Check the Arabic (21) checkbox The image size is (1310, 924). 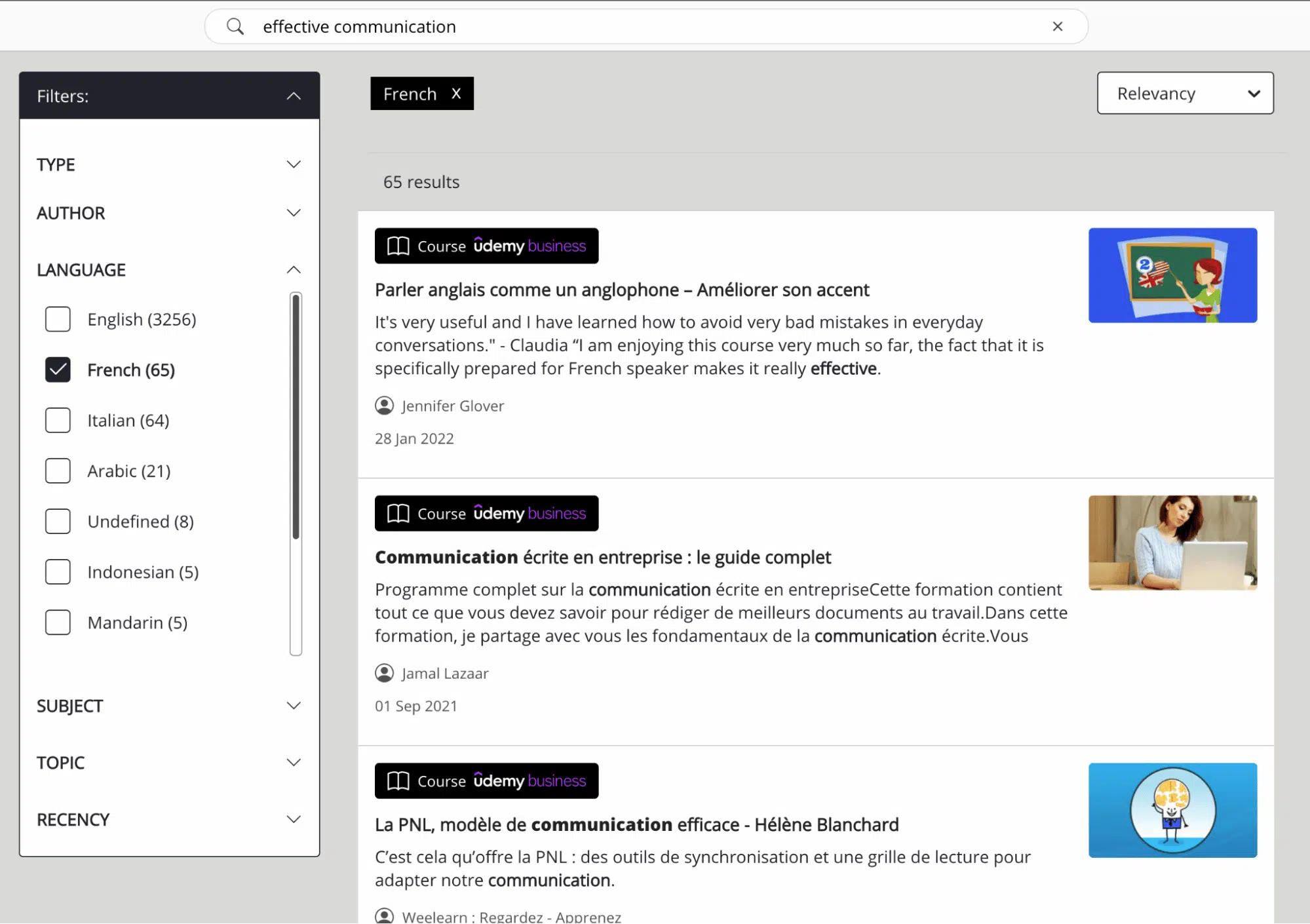click(58, 471)
